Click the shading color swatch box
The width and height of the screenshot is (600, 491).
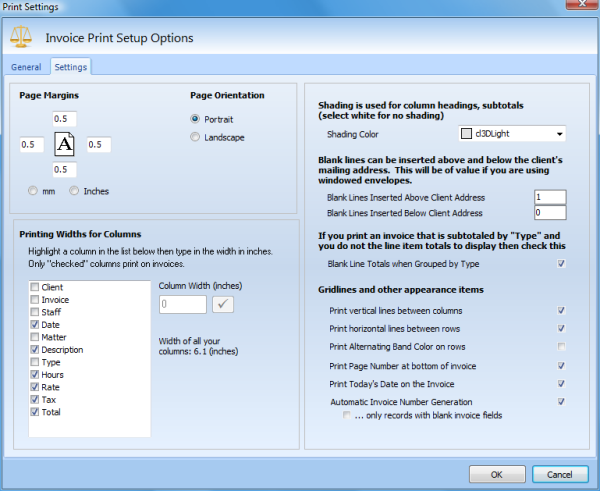465,133
